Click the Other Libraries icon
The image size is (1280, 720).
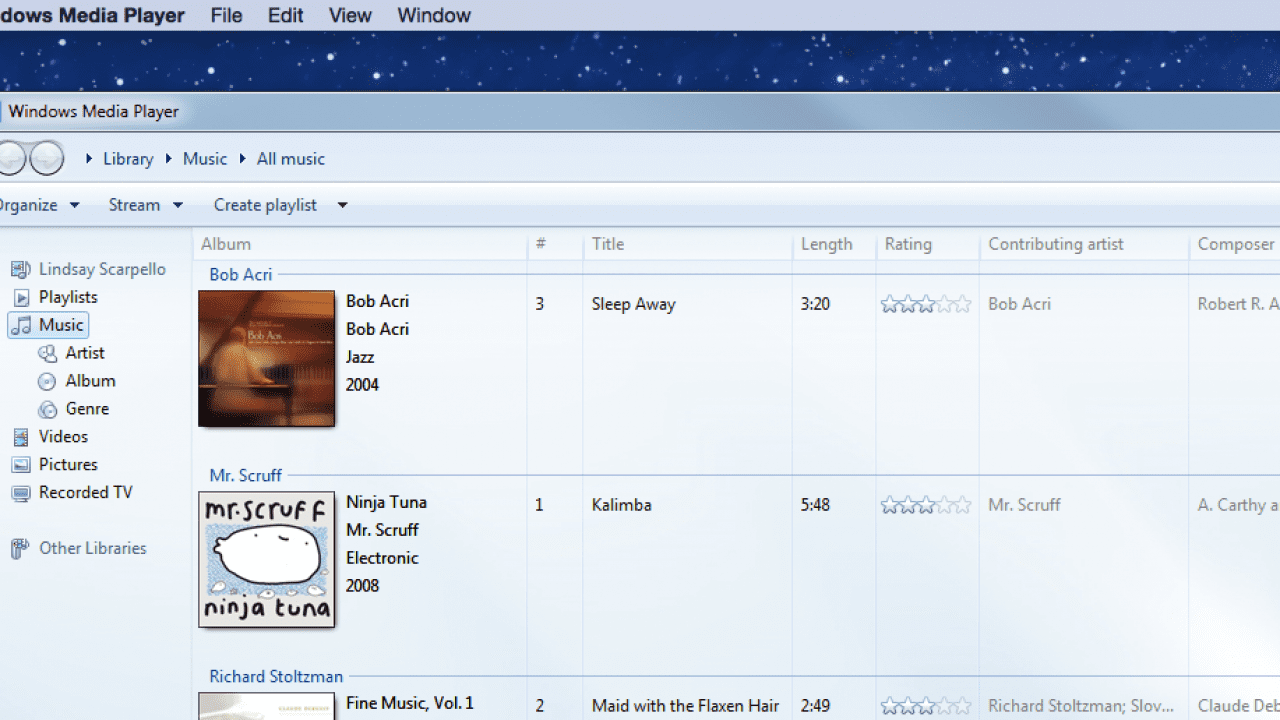20,548
